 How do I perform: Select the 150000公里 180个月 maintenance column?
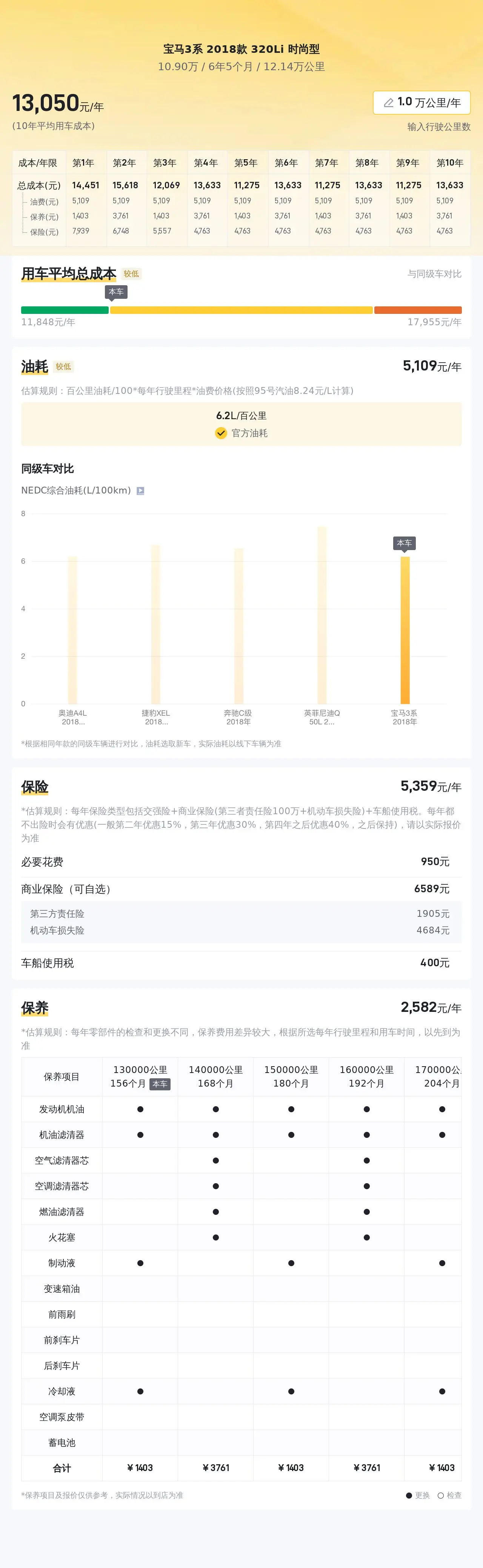point(291,1077)
